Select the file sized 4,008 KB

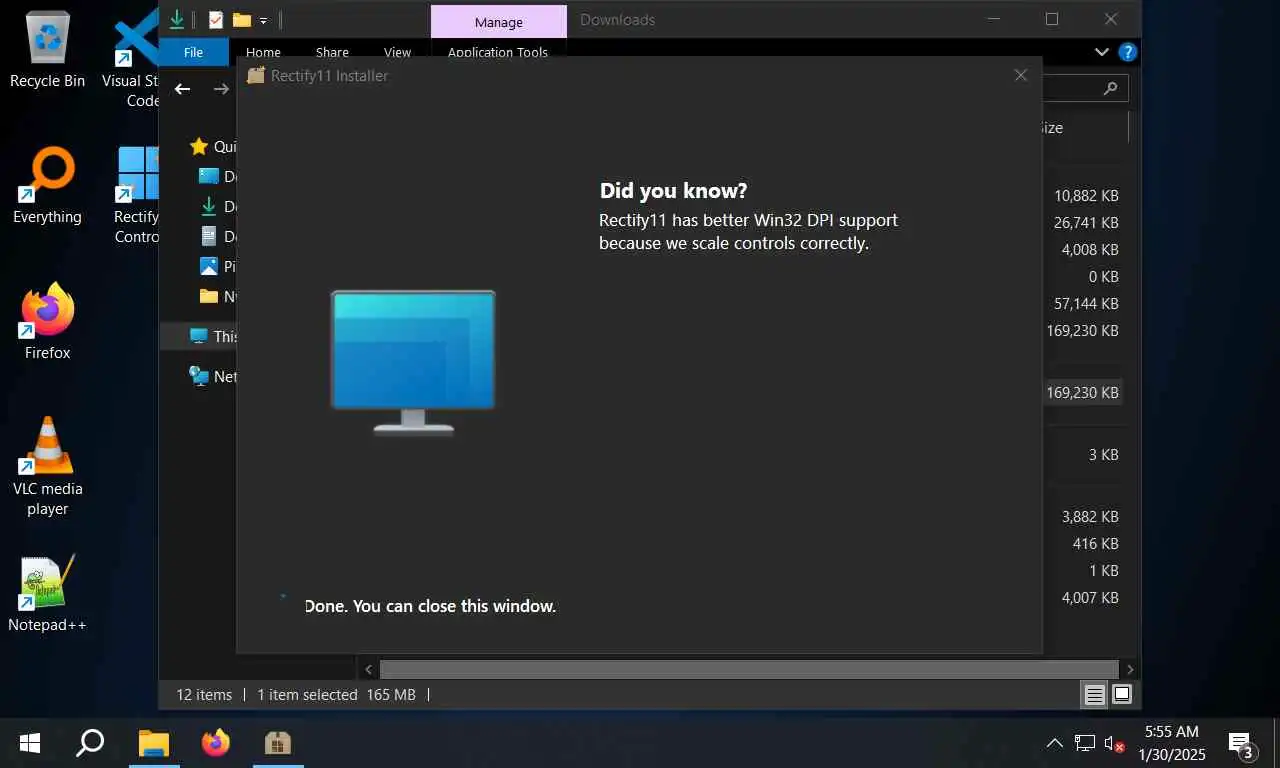(1089, 250)
